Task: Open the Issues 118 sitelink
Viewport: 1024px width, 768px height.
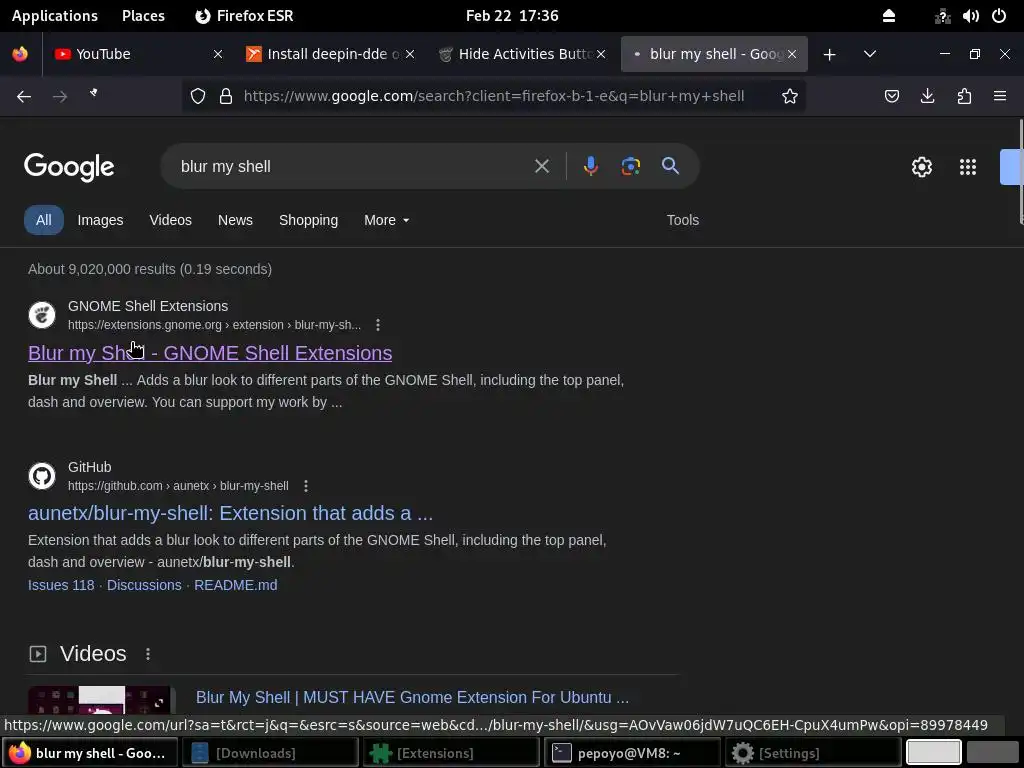Action: coord(61,585)
